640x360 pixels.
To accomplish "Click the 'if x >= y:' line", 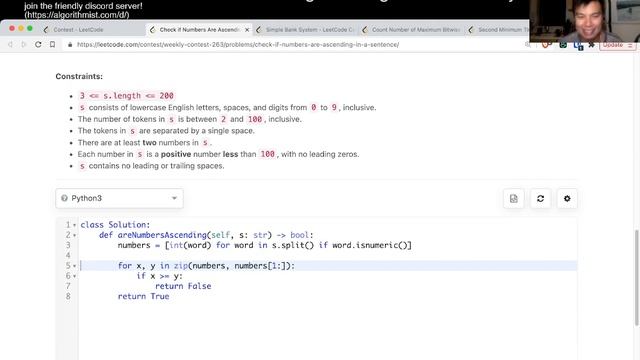I will (160, 276).
